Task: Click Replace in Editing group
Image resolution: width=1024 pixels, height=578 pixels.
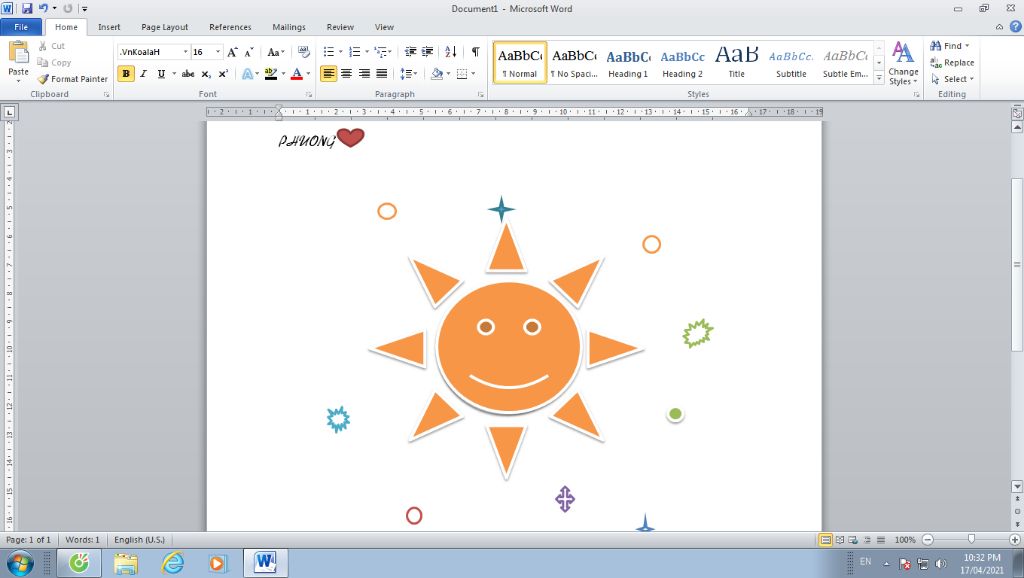Action: pyautogui.click(x=952, y=63)
